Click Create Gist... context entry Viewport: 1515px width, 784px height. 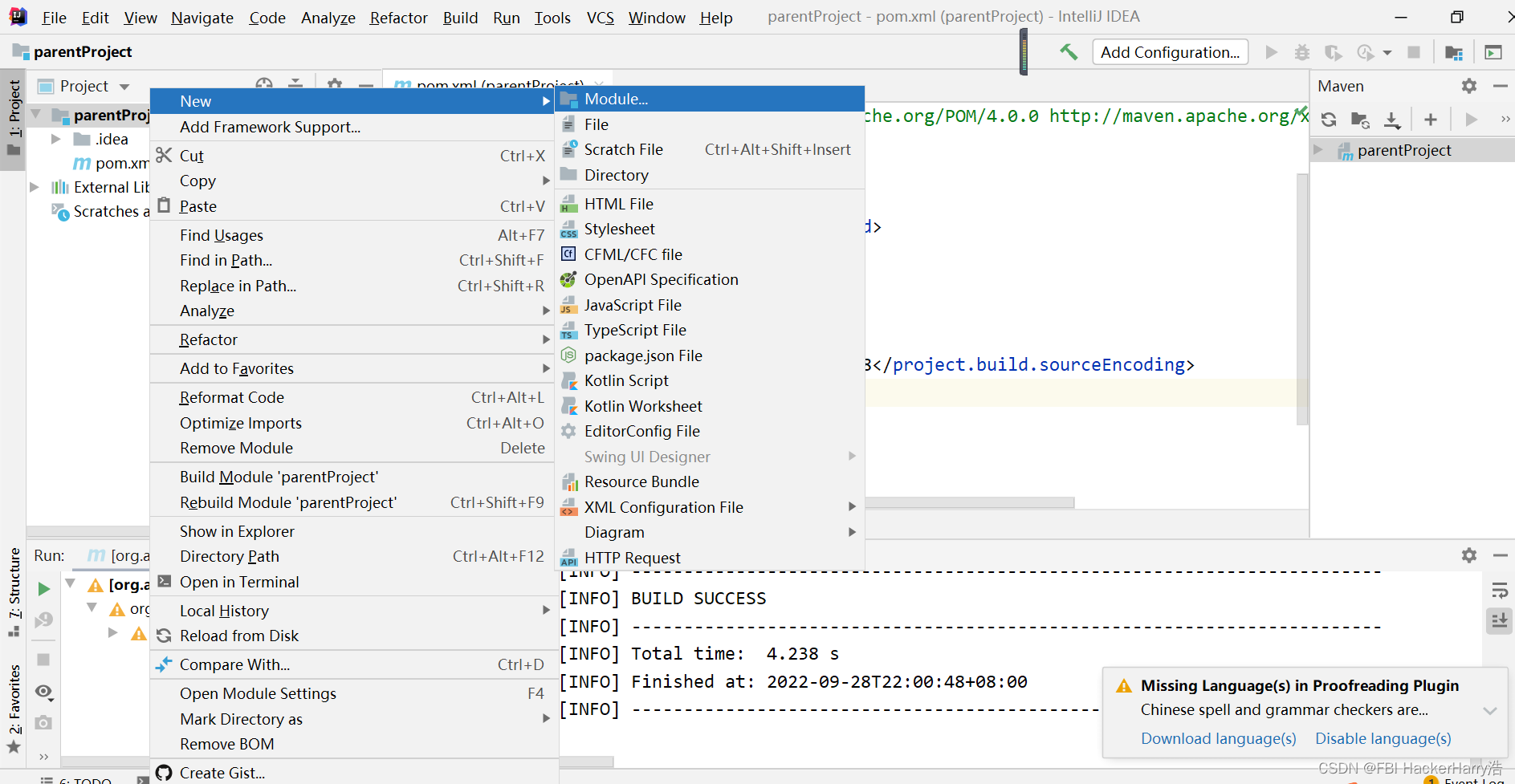[x=353, y=773]
